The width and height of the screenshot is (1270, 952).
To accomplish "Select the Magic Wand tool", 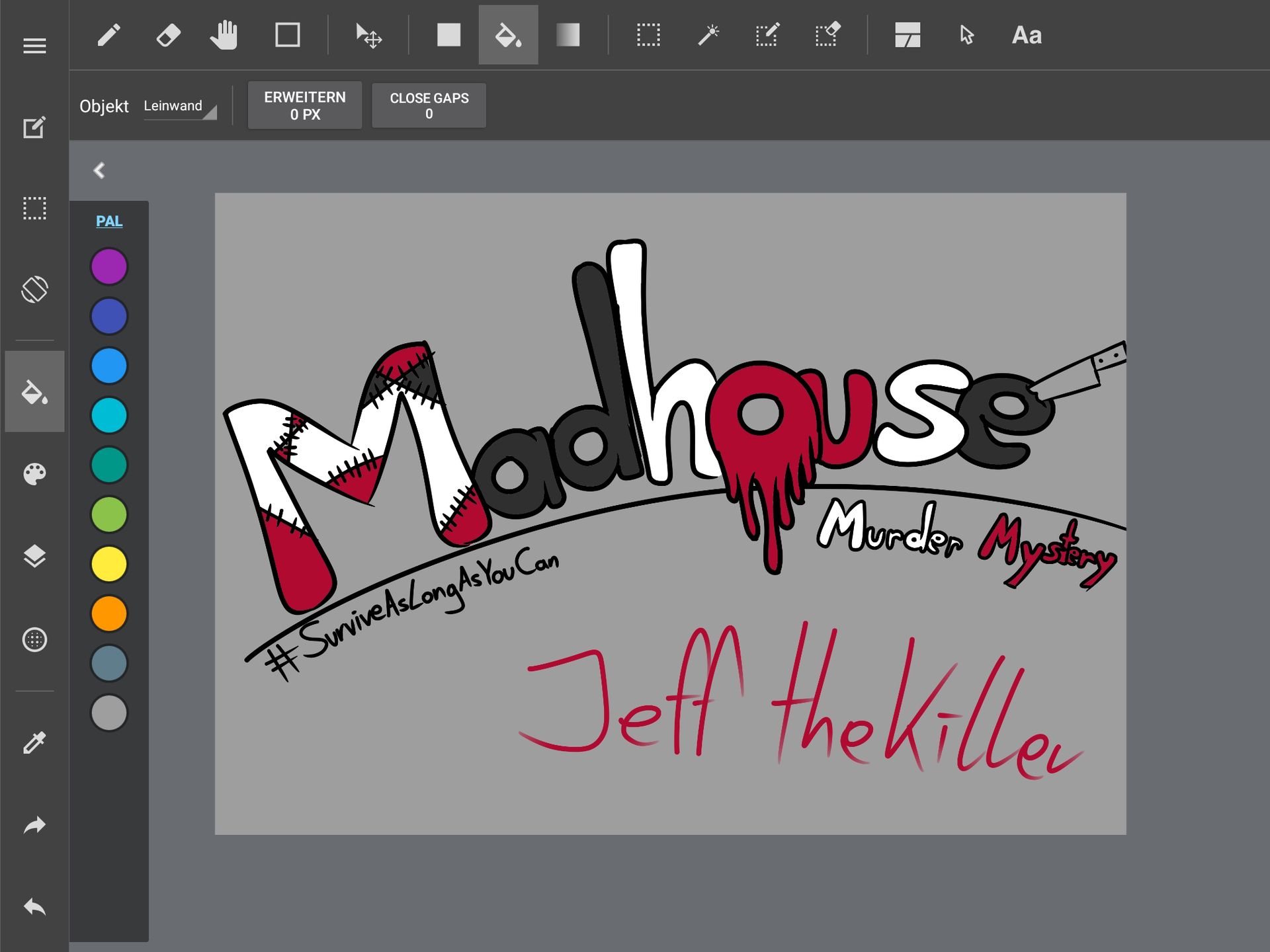I will coord(708,35).
